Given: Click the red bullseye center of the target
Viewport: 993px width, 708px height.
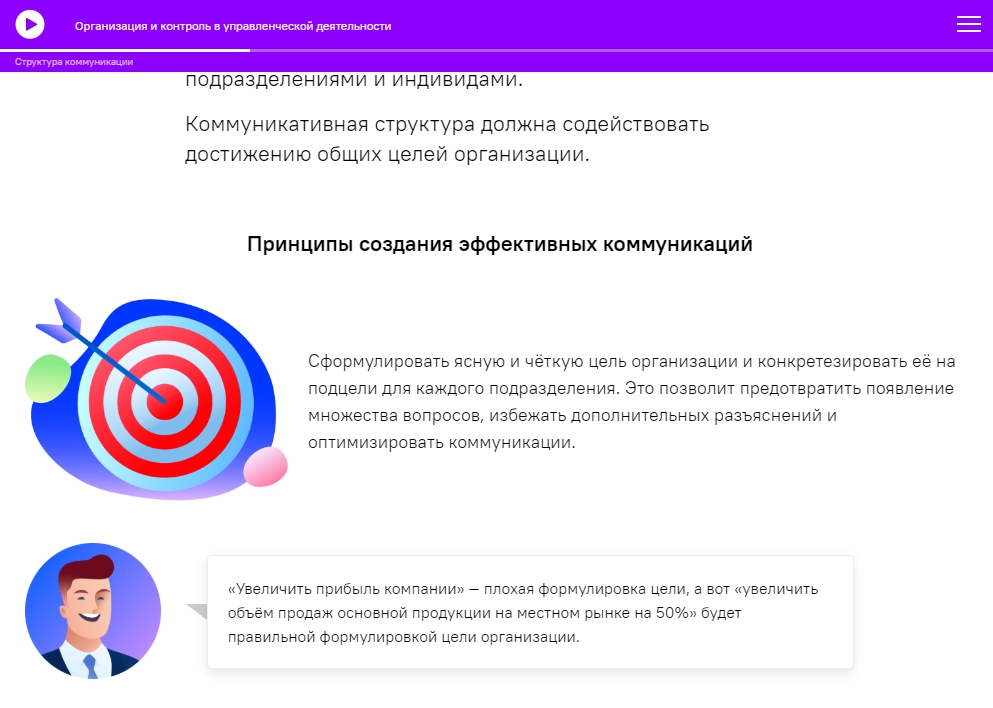Looking at the screenshot, I should tap(165, 404).
